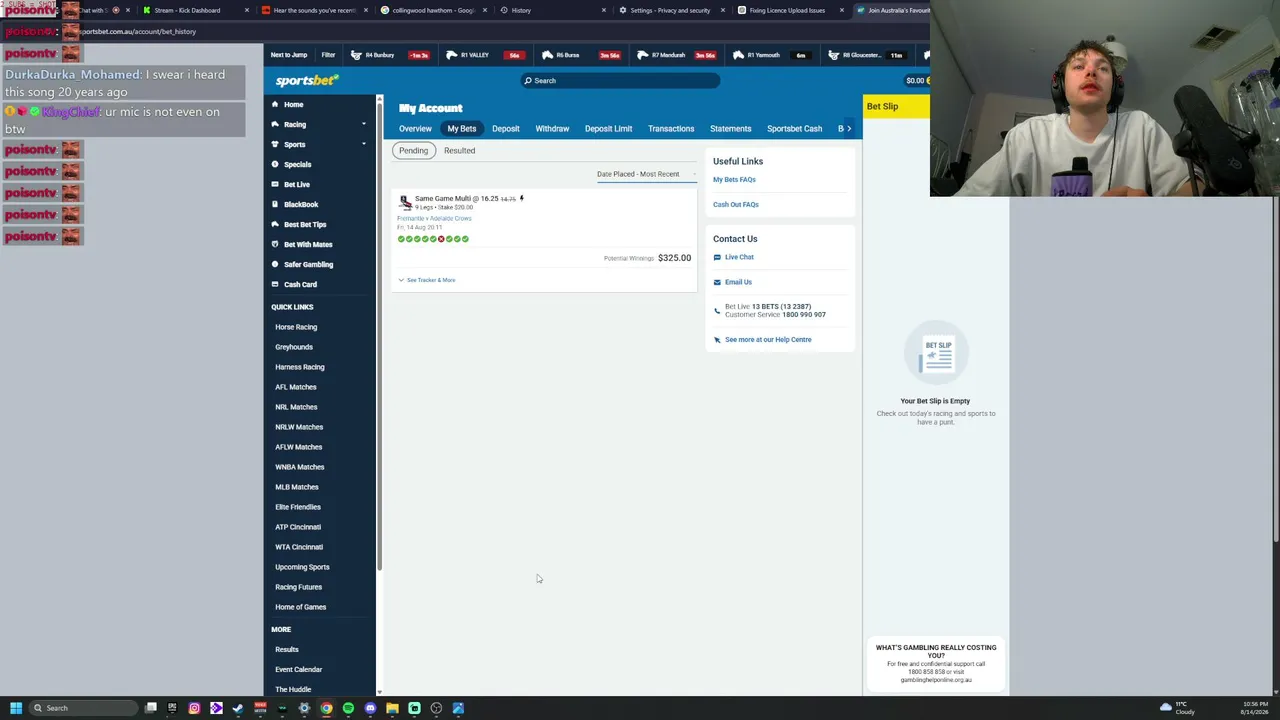Expand the Racing sidebar menu

tap(320, 124)
